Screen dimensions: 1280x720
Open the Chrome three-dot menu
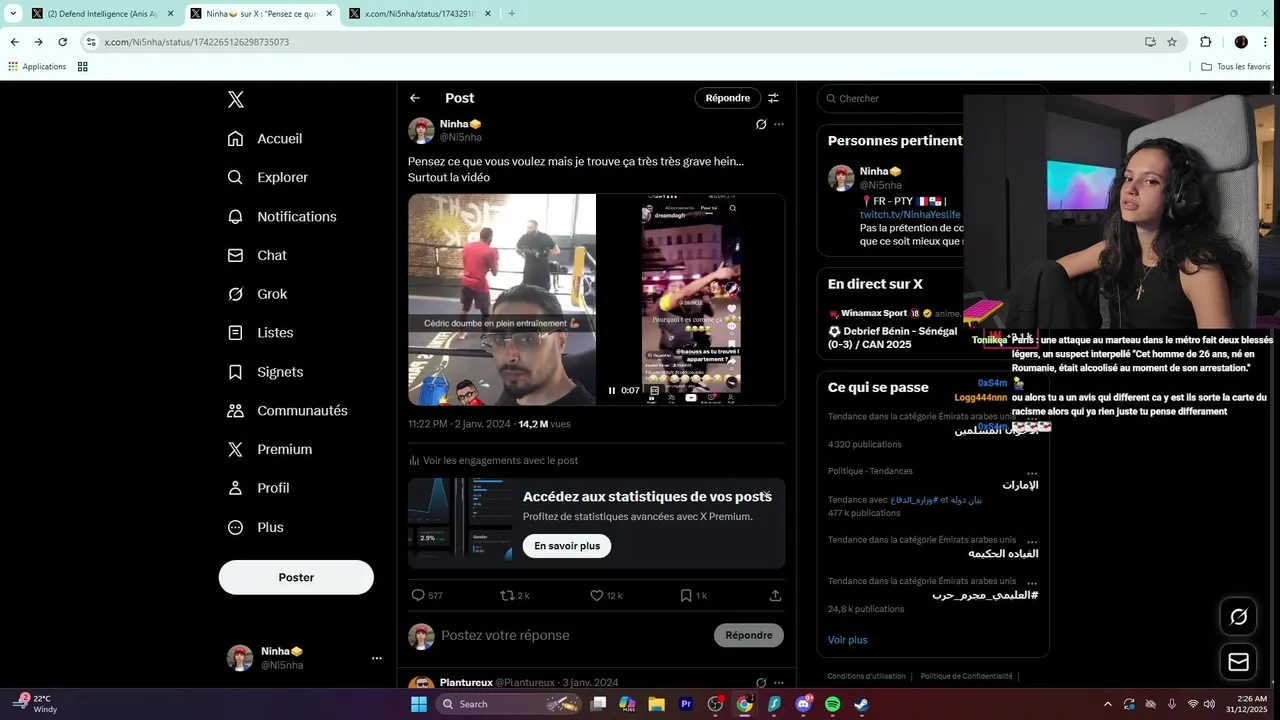point(1267,42)
